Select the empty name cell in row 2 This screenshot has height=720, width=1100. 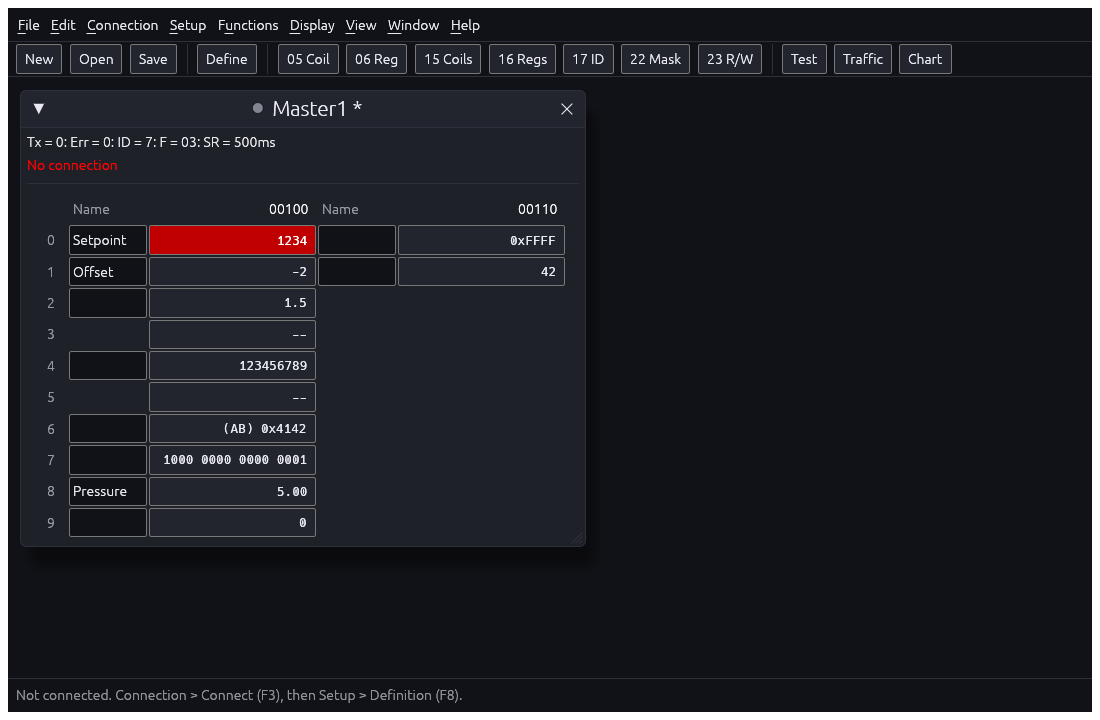[x=108, y=303]
